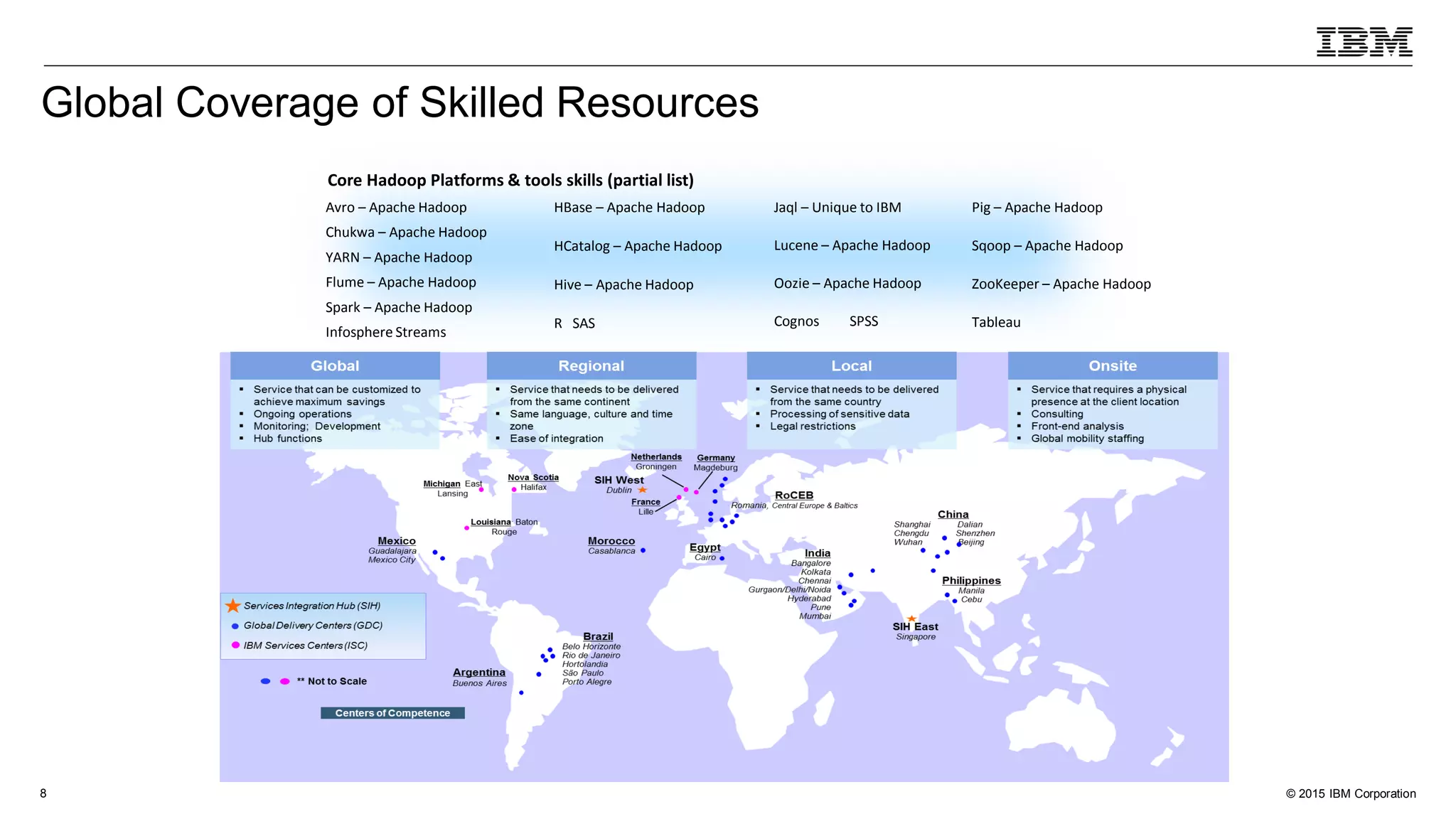The width and height of the screenshot is (1456, 819).
Task: Click the Not to Scale note
Action: pos(332,681)
